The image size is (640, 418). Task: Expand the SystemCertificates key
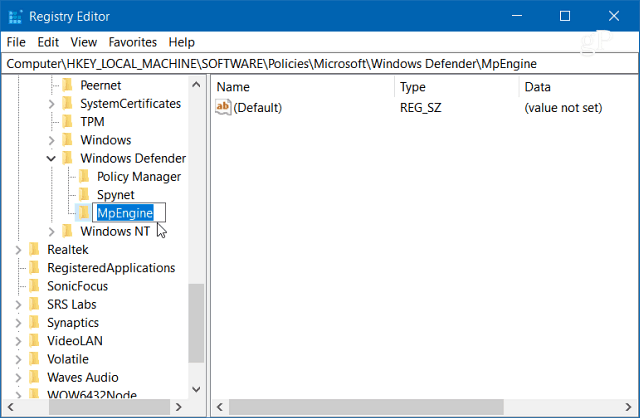point(51,104)
